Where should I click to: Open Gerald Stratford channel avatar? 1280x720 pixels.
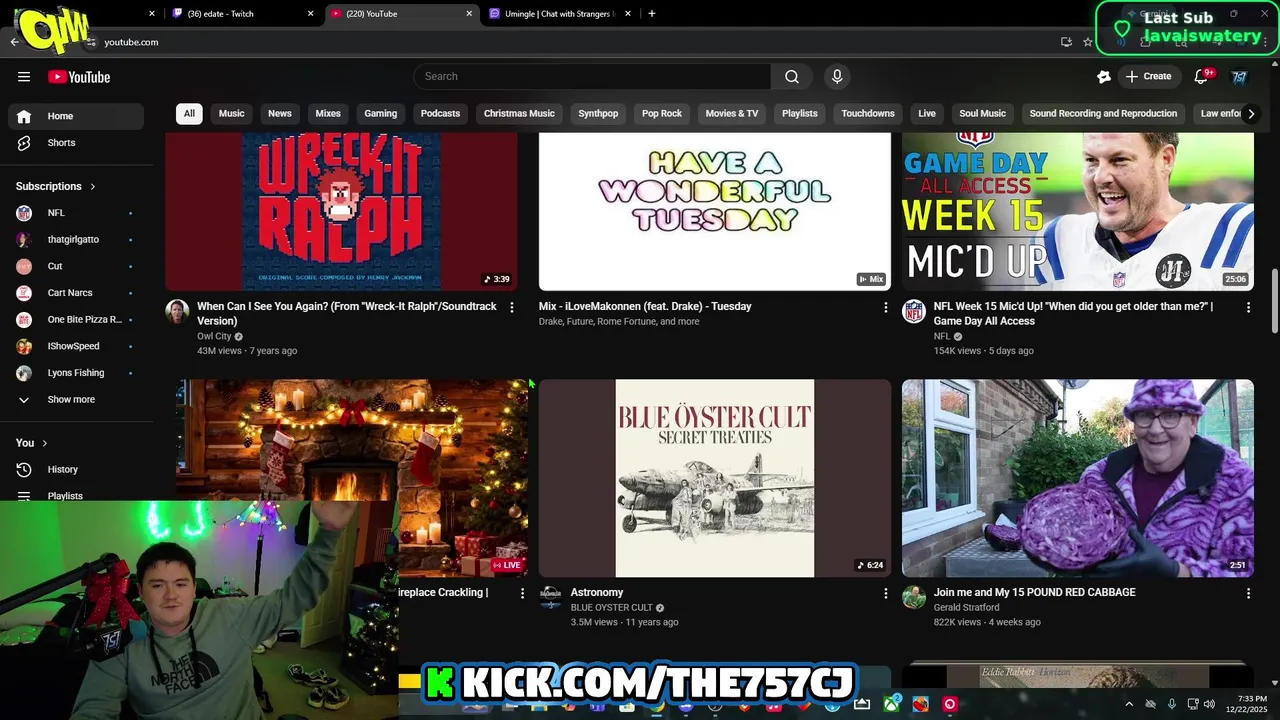tap(914, 597)
